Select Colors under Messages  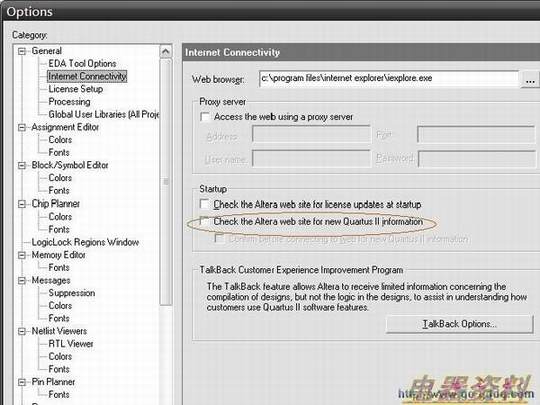[x=60, y=306]
